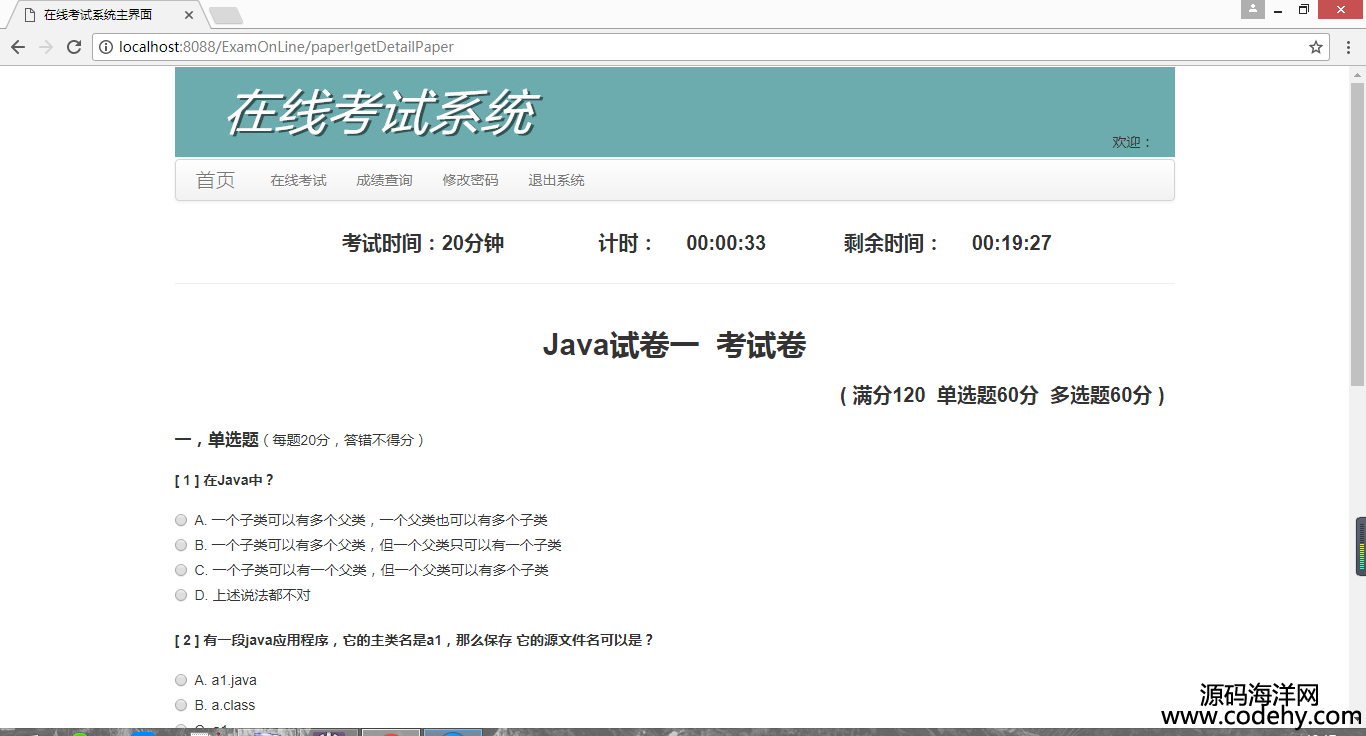Go to 首页 in navigation bar
The width and height of the screenshot is (1366, 736).
215,180
